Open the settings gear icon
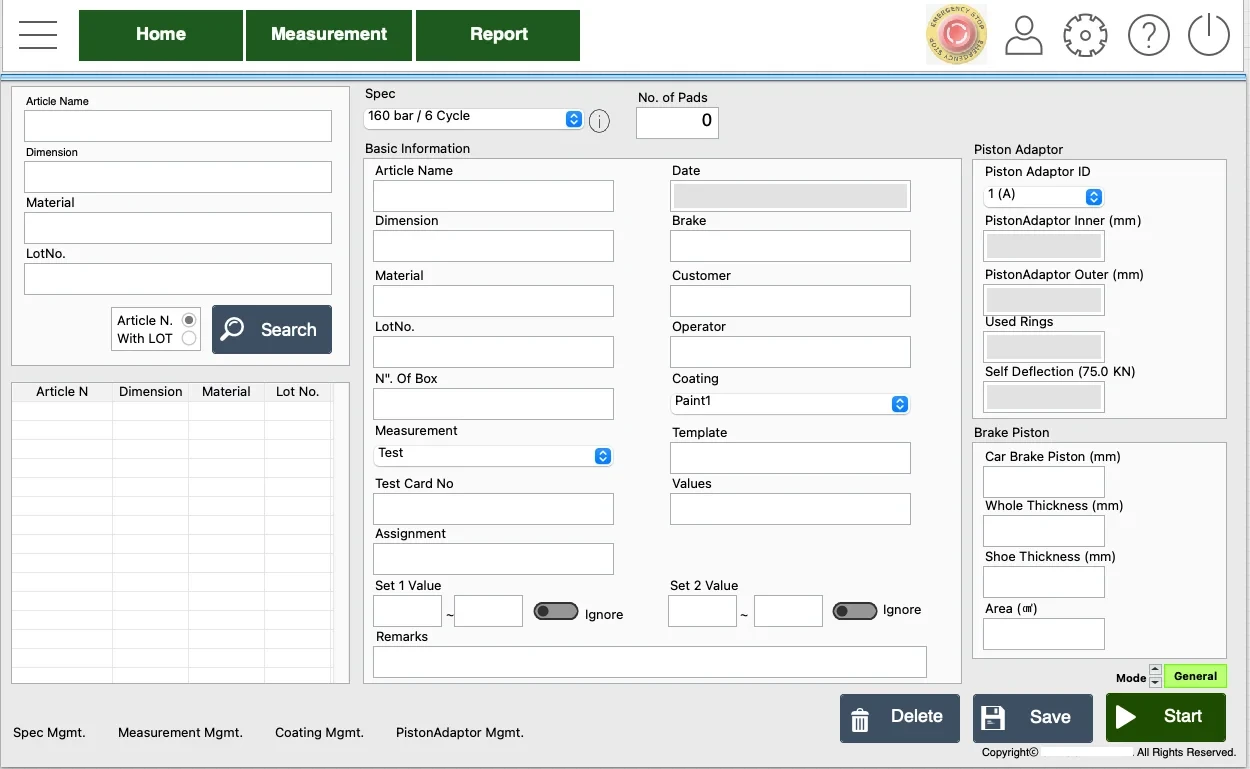The width and height of the screenshot is (1250, 769). click(1085, 36)
